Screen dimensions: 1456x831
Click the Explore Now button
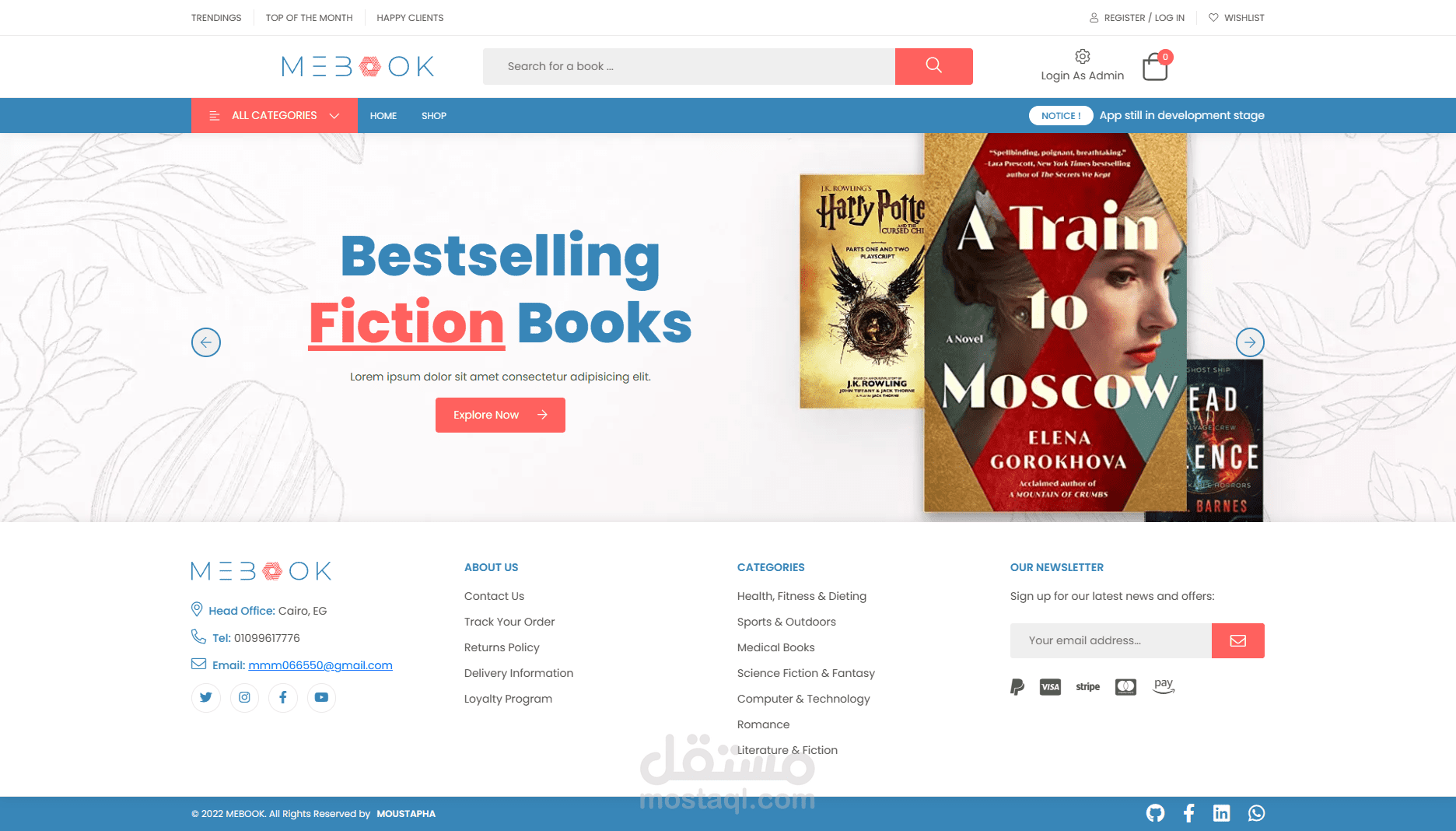tap(500, 415)
